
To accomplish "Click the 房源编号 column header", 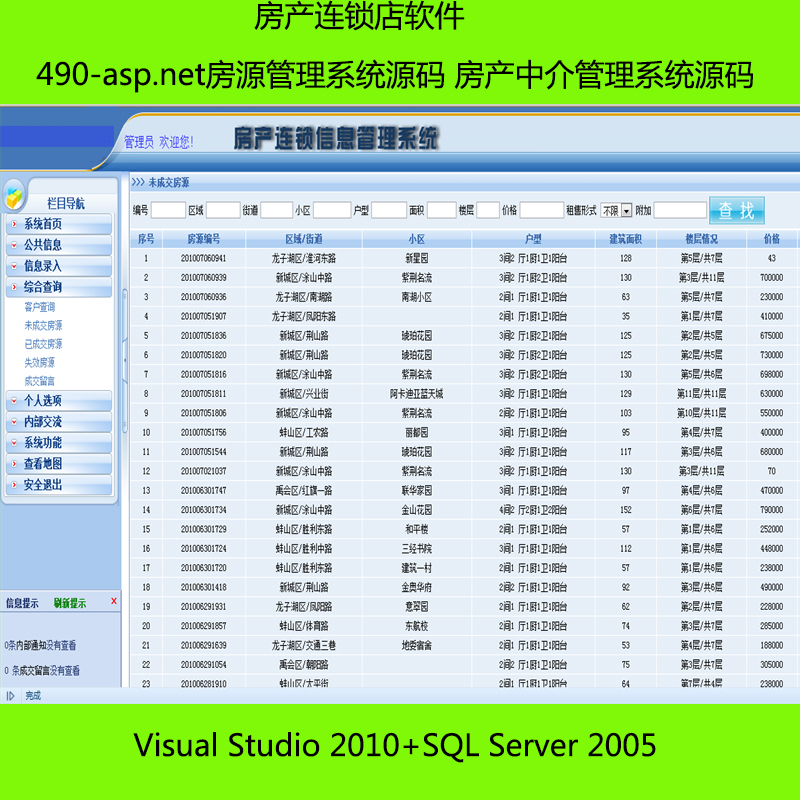I will (x=204, y=239).
